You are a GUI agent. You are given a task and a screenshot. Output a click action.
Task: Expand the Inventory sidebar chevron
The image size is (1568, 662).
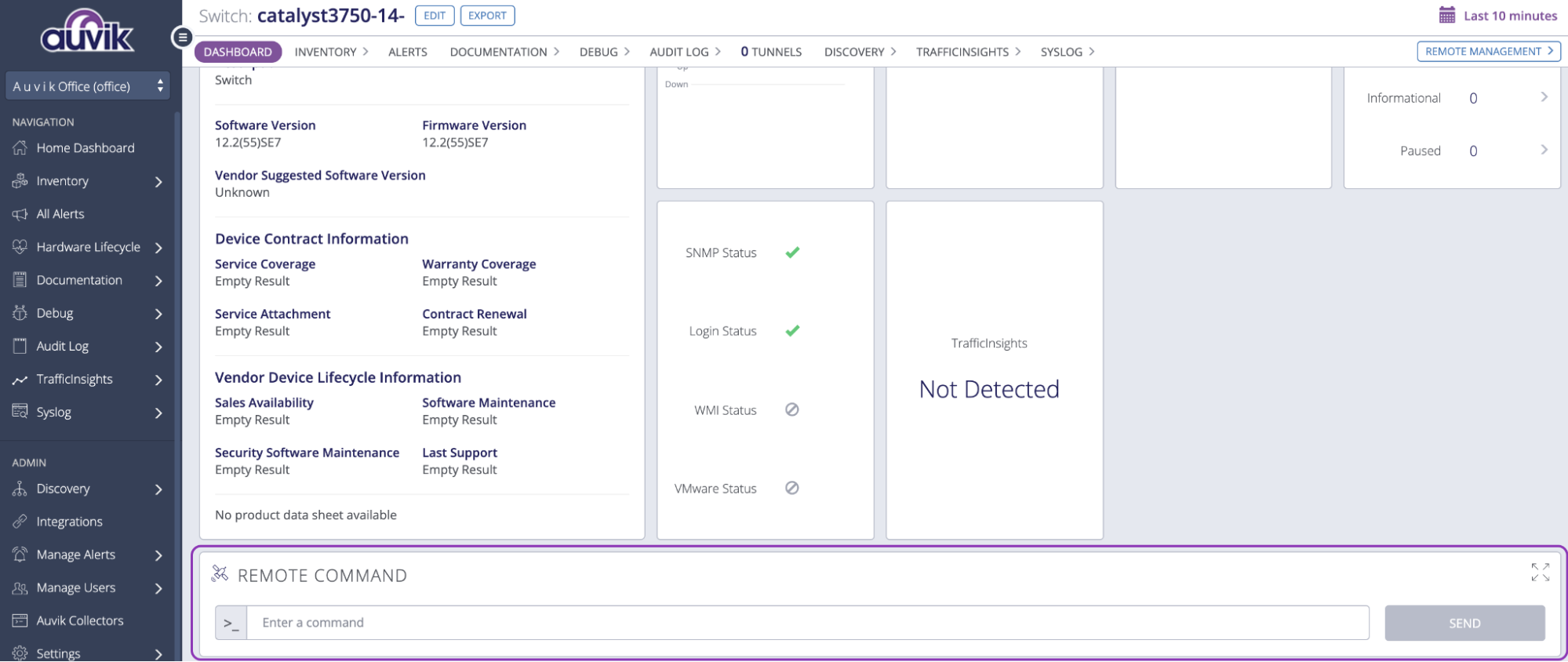tap(158, 181)
